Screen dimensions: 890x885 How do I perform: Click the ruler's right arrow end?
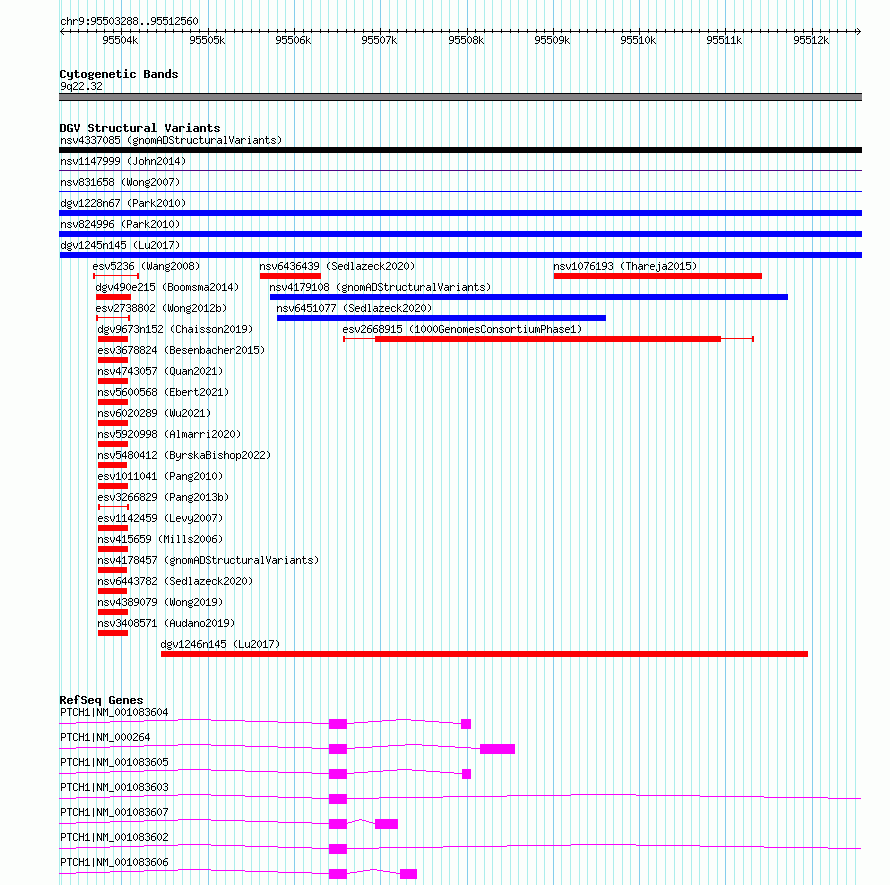coord(859,32)
